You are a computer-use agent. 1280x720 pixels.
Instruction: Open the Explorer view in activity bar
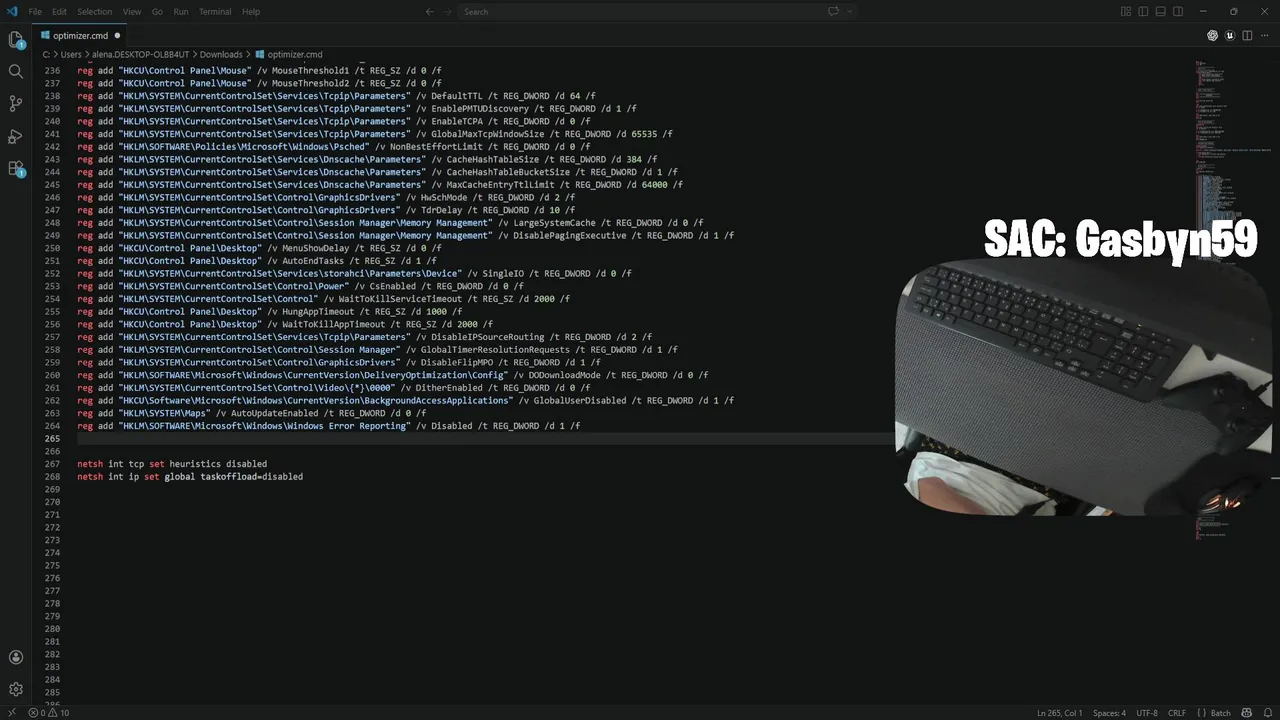click(16, 40)
